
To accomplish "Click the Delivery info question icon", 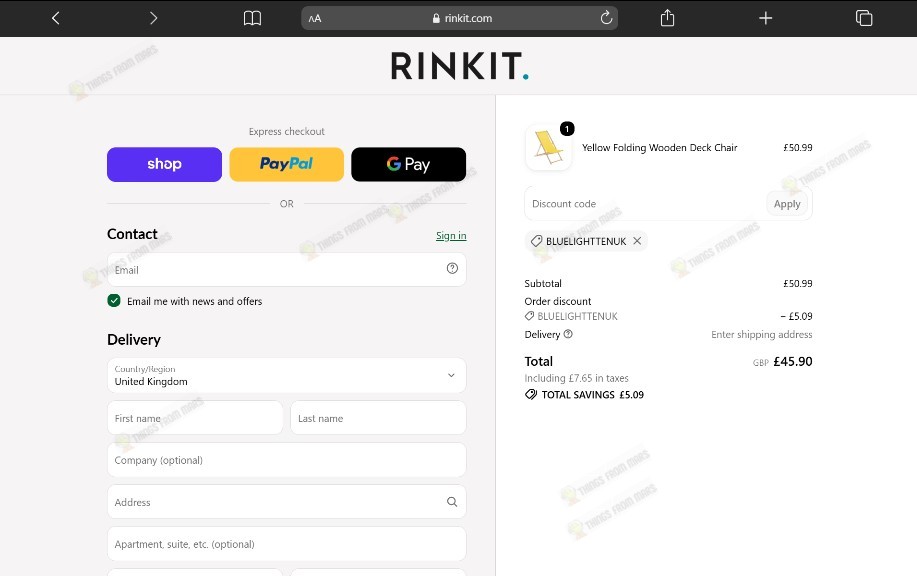I will [x=568, y=334].
